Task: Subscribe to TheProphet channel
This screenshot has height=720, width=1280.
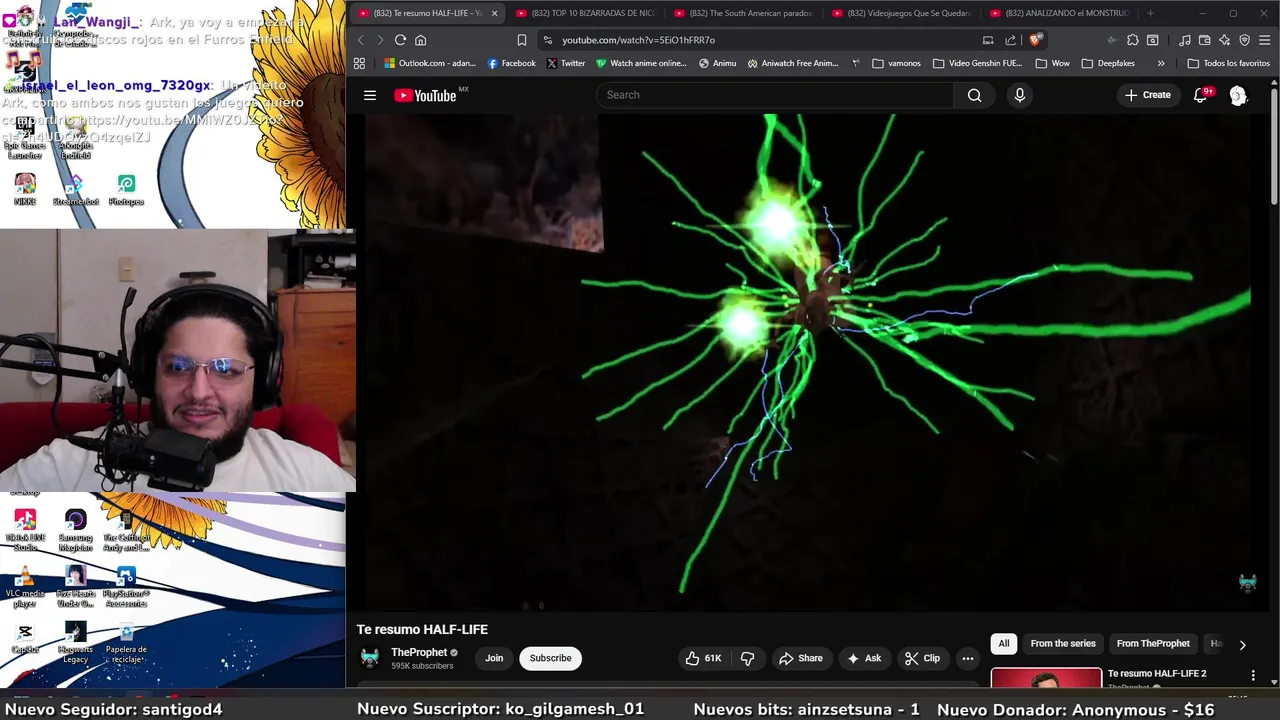Action: tap(550, 658)
